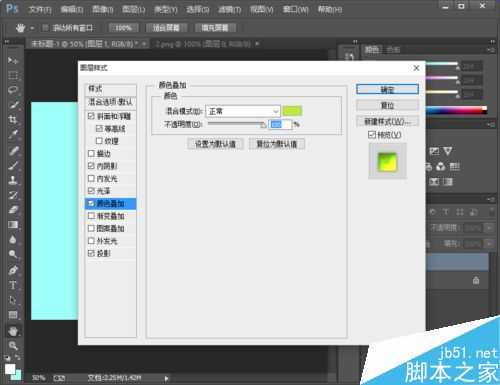Select the Rectangle shape tool
Viewport: 500px width, 385px height.
point(13,315)
